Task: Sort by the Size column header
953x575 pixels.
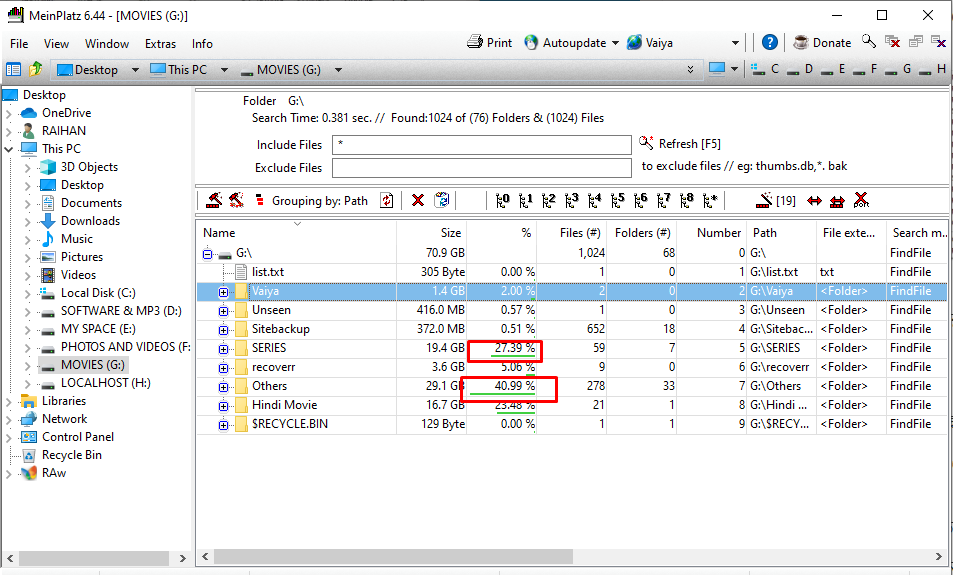Action: 432,233
